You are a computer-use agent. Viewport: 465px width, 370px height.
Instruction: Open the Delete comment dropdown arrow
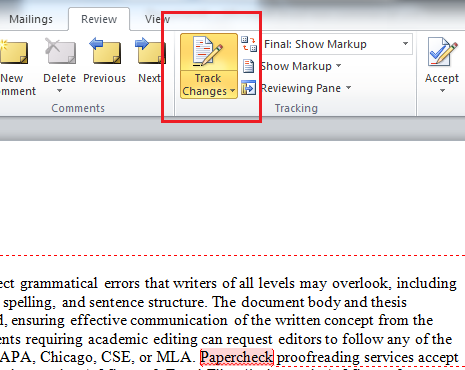click(59, 91)
